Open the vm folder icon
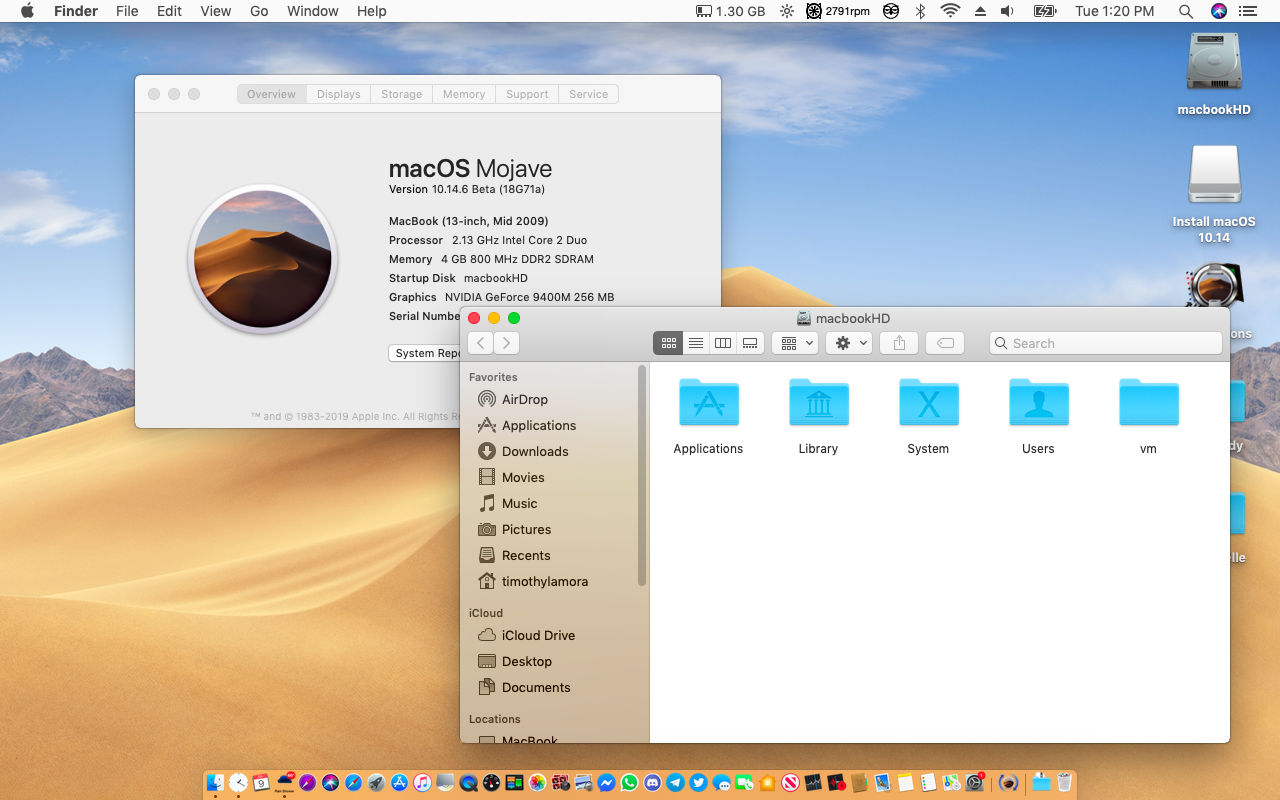This screenshot has height=800, width=1280. click(1148, 403)
